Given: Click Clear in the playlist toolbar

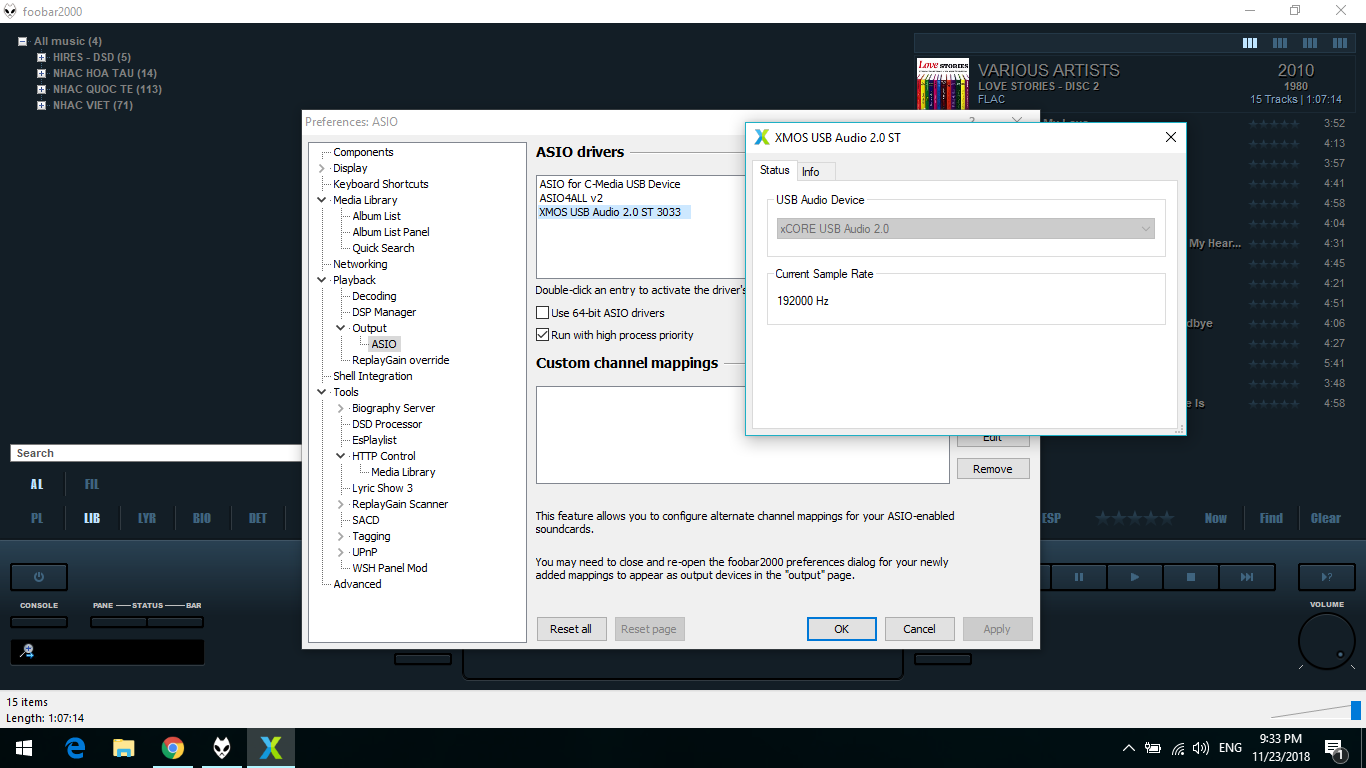Looking at the screenshot, I should point(1326,518).
